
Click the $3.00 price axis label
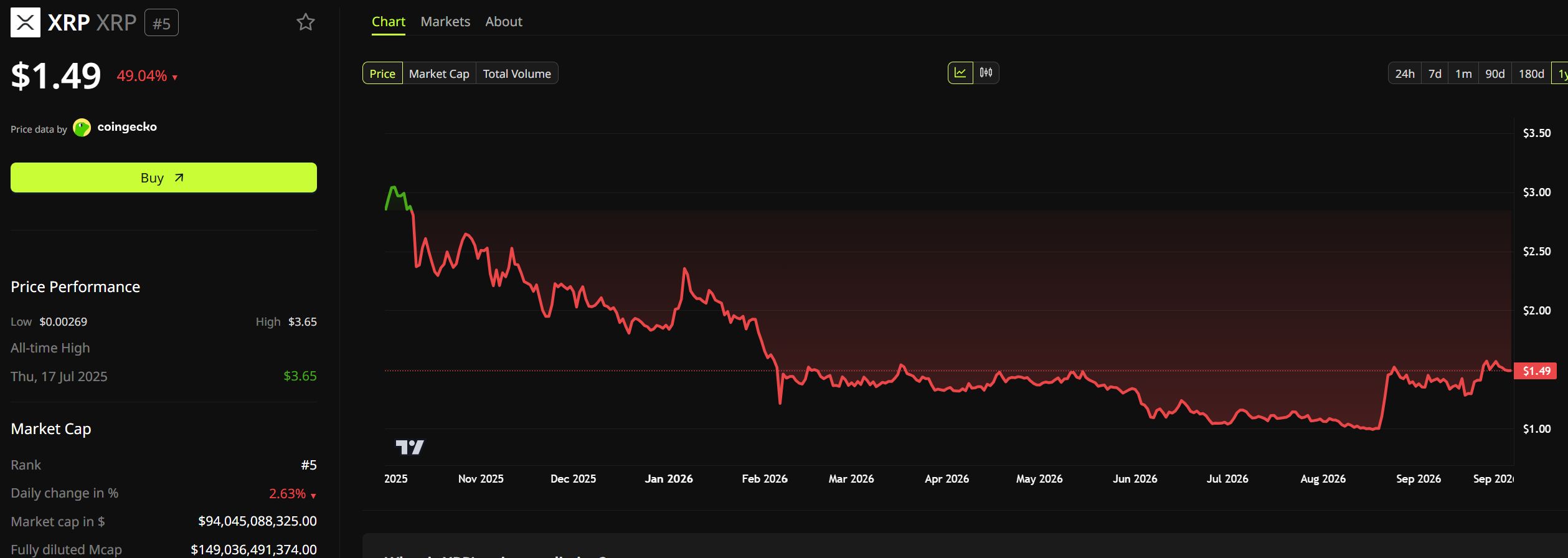(1537, 192)
